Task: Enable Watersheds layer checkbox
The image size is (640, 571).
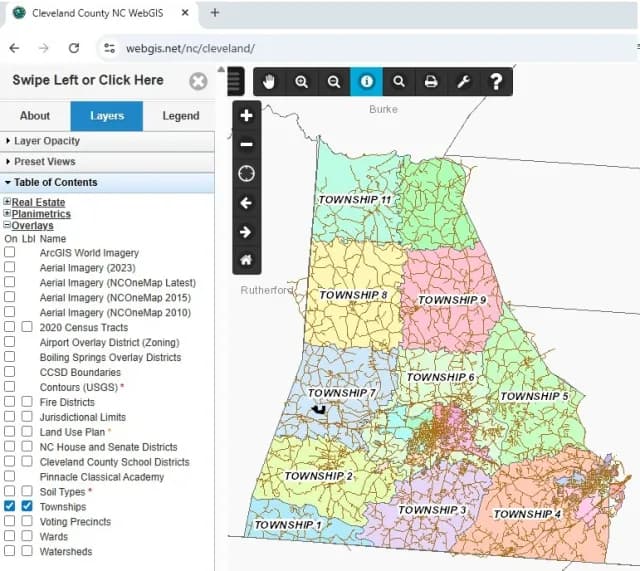Action: [9, 551]
